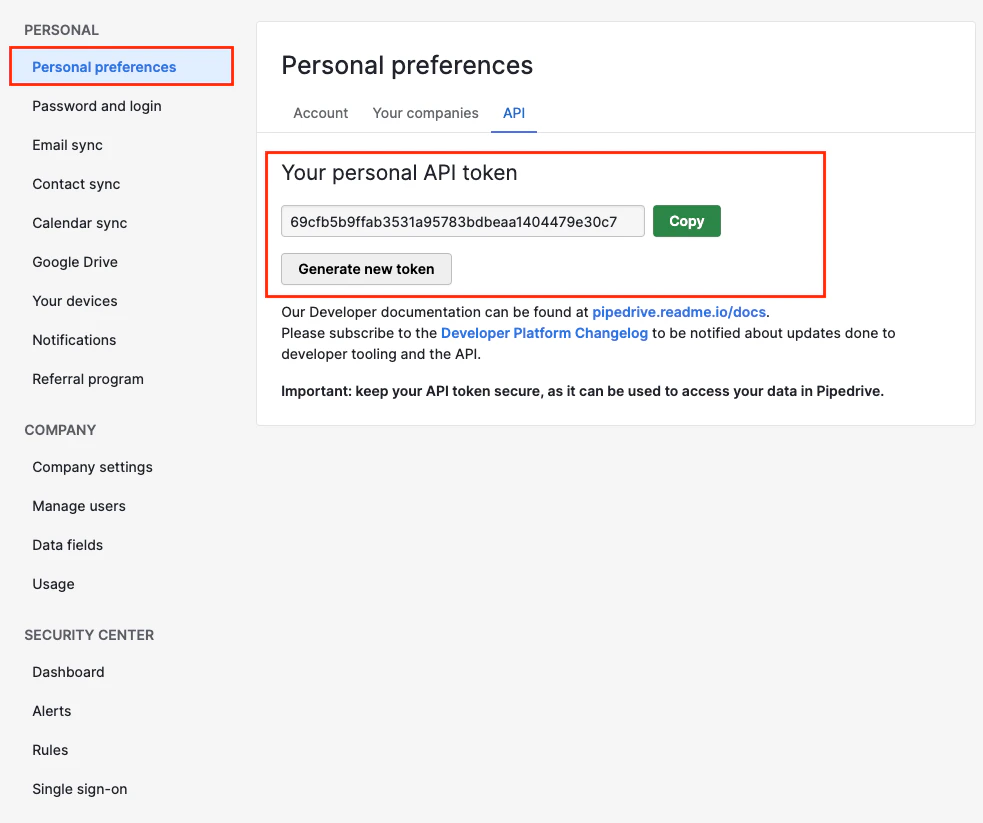983x823 pixels.
Task: Switch to the Account tab
Action: tap(320, 113)
